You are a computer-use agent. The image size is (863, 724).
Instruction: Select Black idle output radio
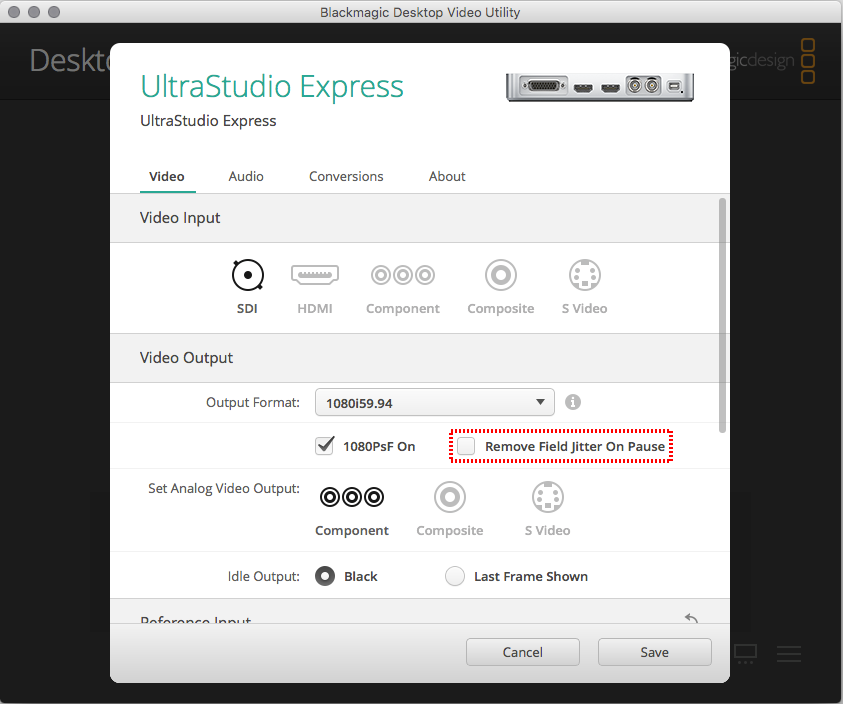point(325,576)
